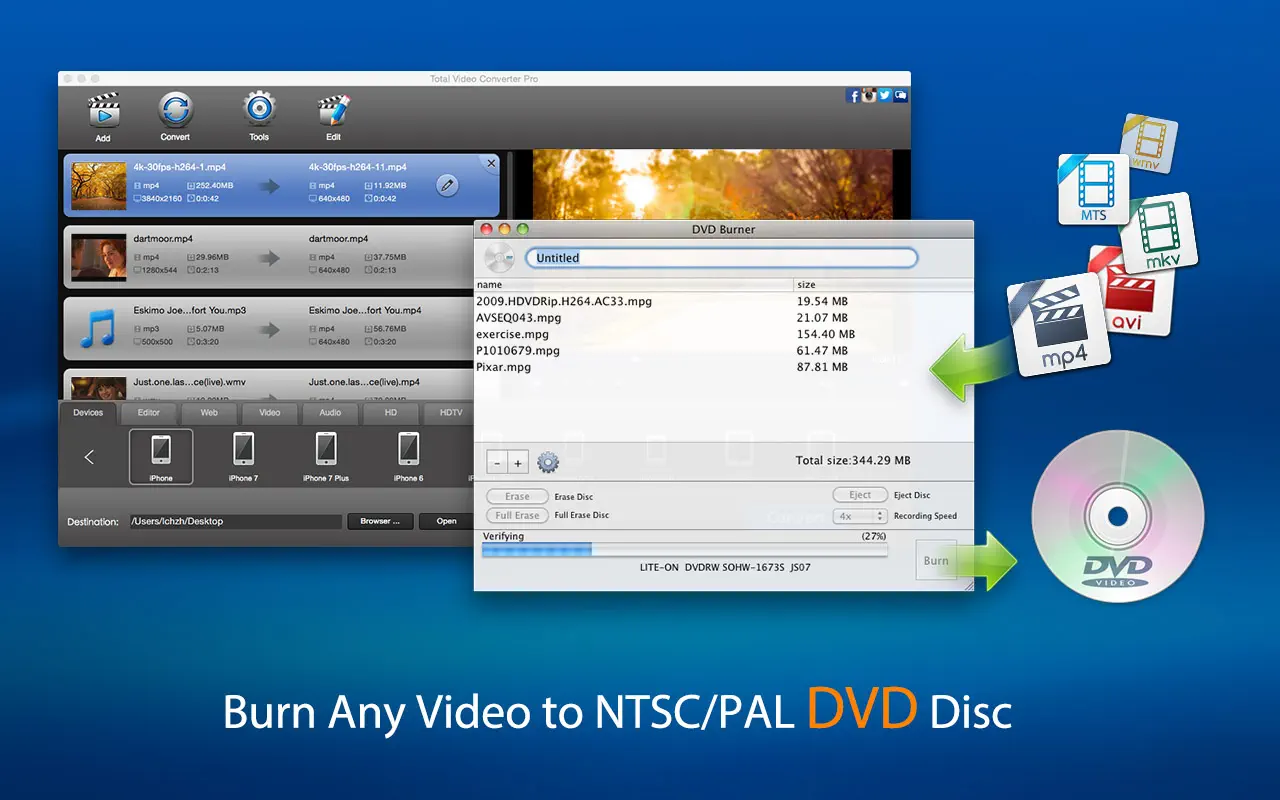Click the Add video toolbar icon
1280x800 pixels.
click(x=103, y=112)
